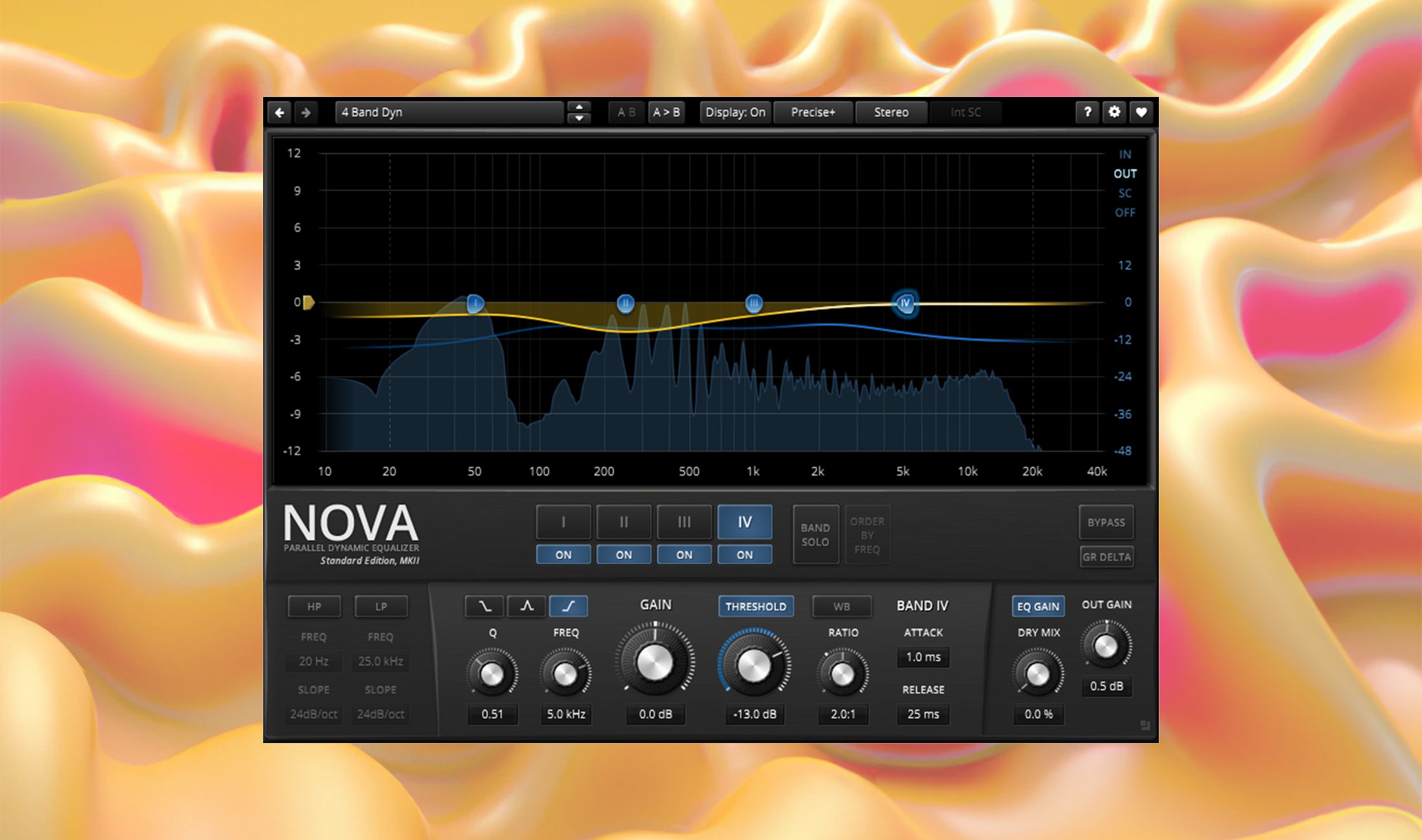Image resolution: width=1422 pixels, height=840 pixels.
Task: Toggle the GR DELTA monitoring
Action: click(1107, 556)
